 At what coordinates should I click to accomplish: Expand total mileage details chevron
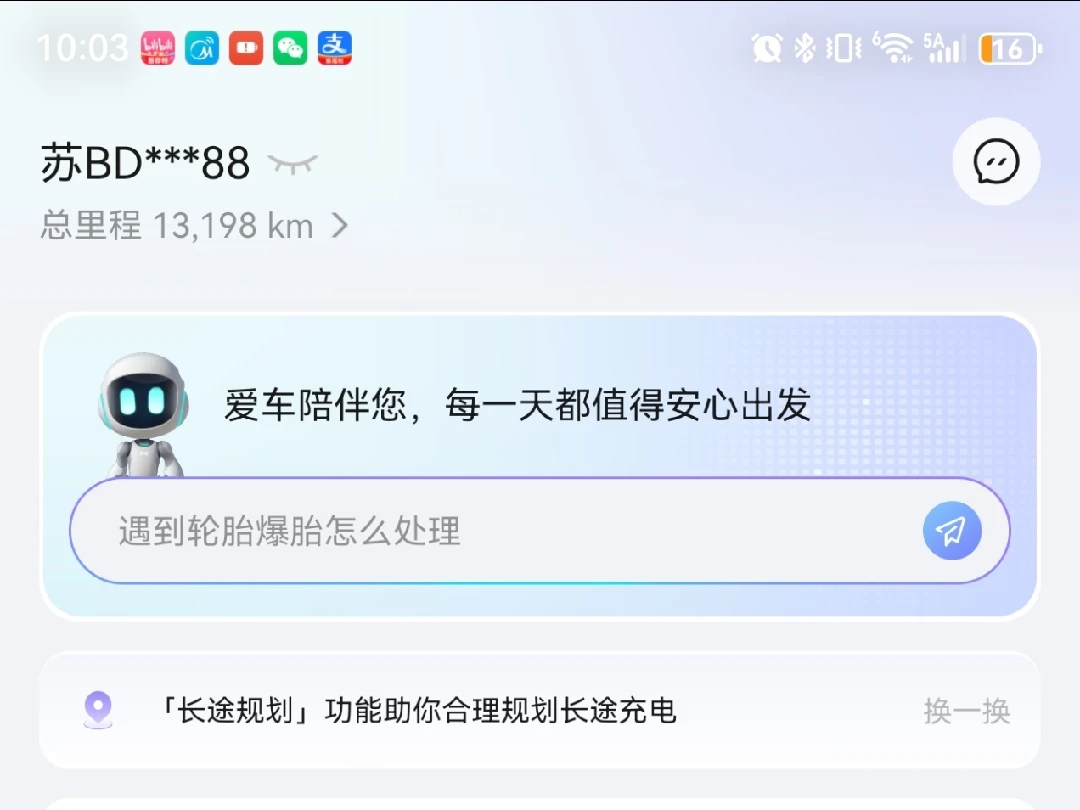tap(340, 225)
